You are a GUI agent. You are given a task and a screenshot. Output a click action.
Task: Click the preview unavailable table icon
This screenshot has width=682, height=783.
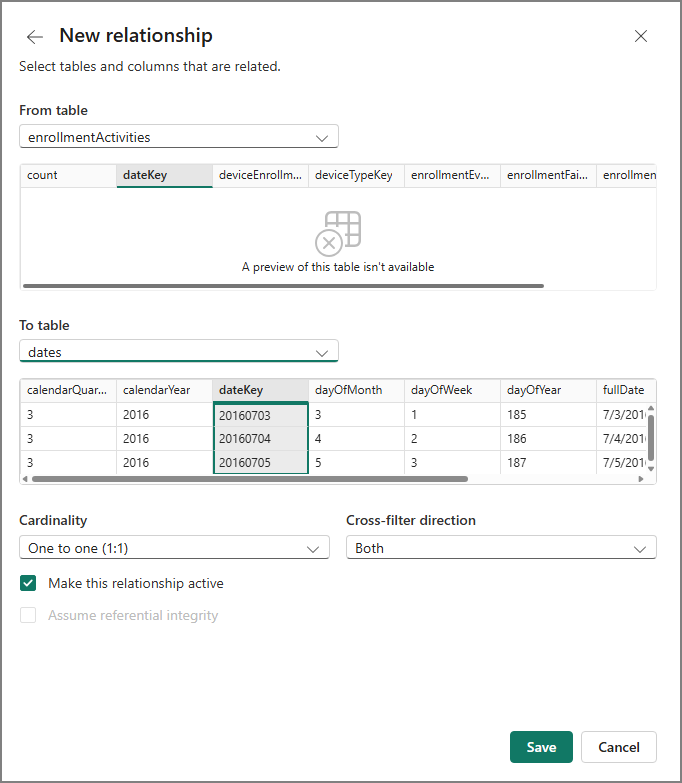click(338, 233)
